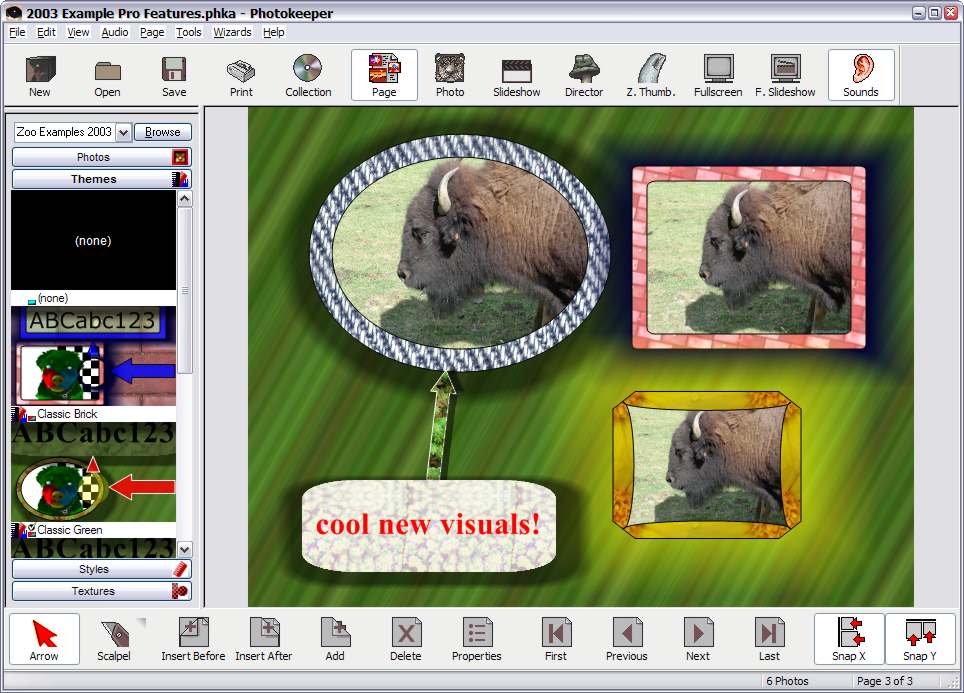Click the '6 Photos' status bar entry
This screenshot has height=693, width=964.
coord(787,681)
